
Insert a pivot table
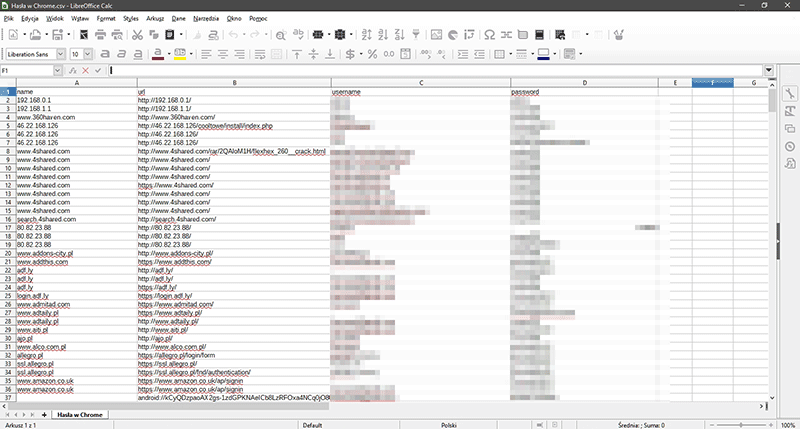point(469,35)
